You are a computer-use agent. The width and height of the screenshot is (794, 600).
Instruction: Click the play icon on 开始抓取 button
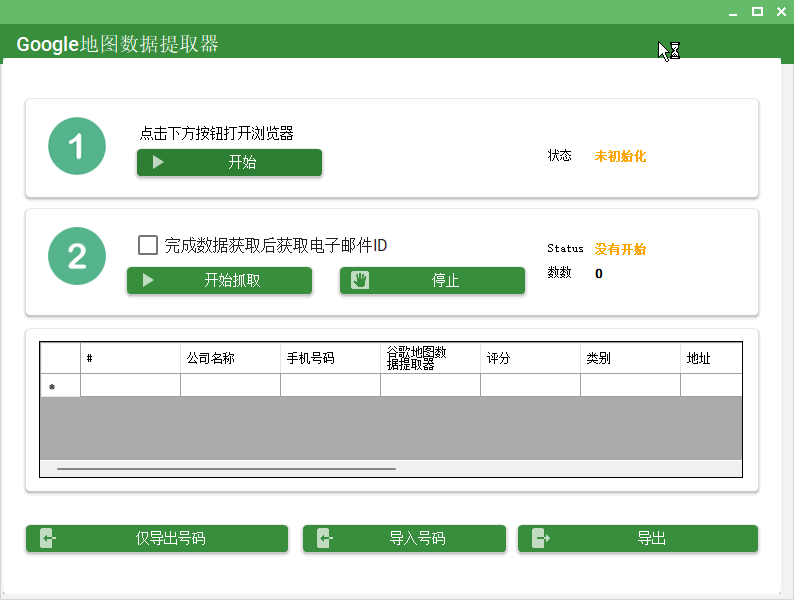pos(148,280)
